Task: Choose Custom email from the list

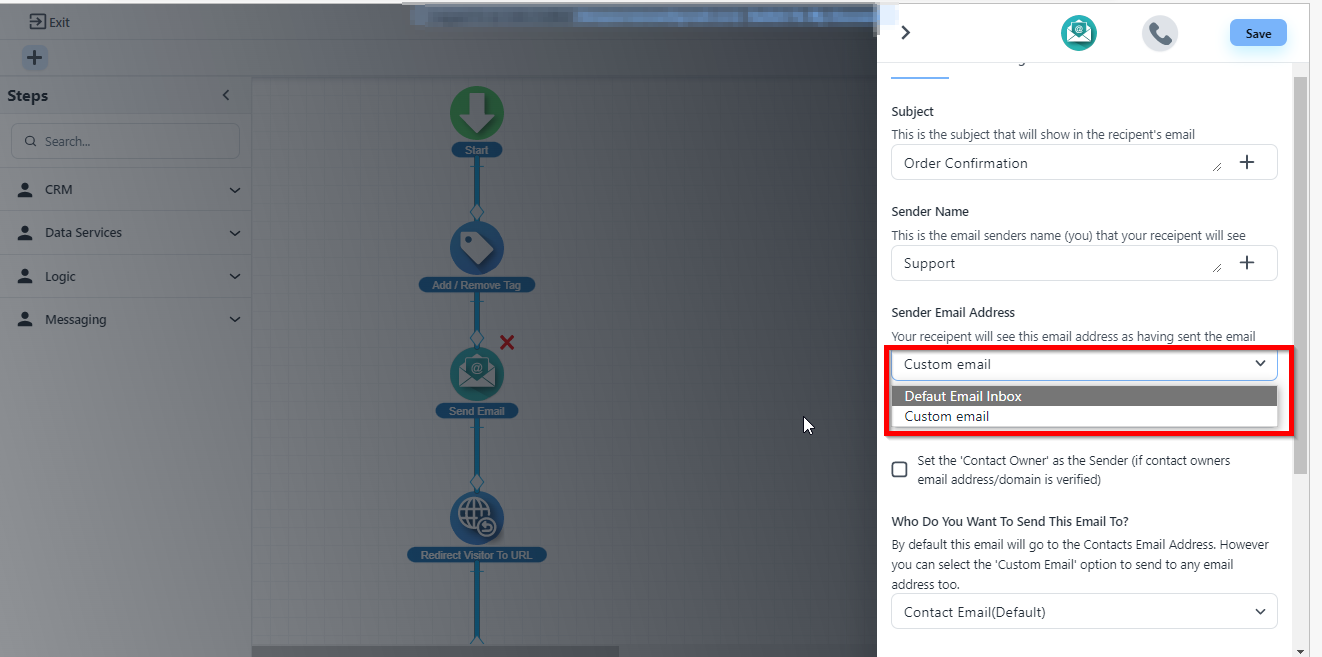Action: [x=1084, y=416]
